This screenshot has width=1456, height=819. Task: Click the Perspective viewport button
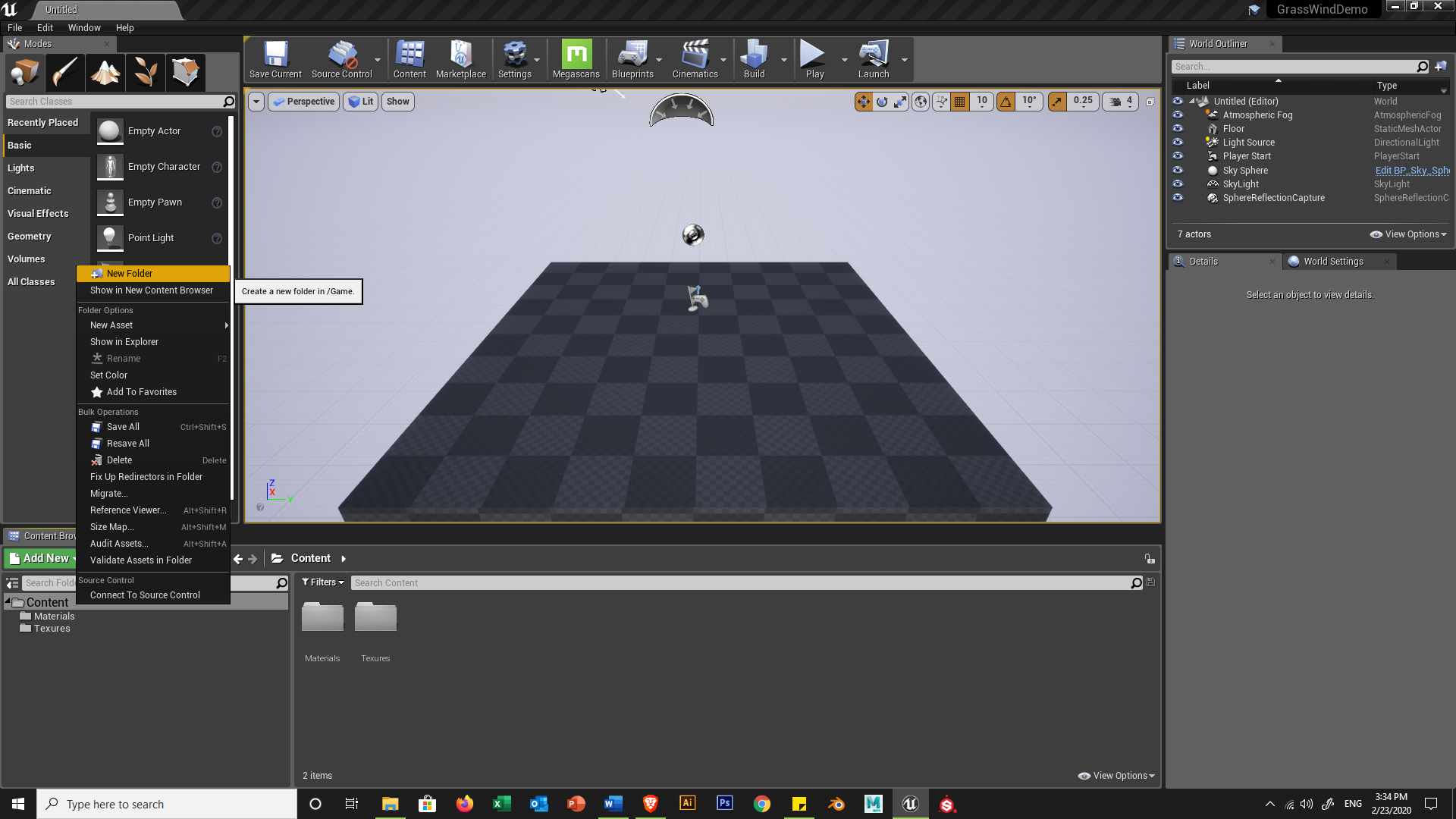pyautogui.click(x=303, y=102)
